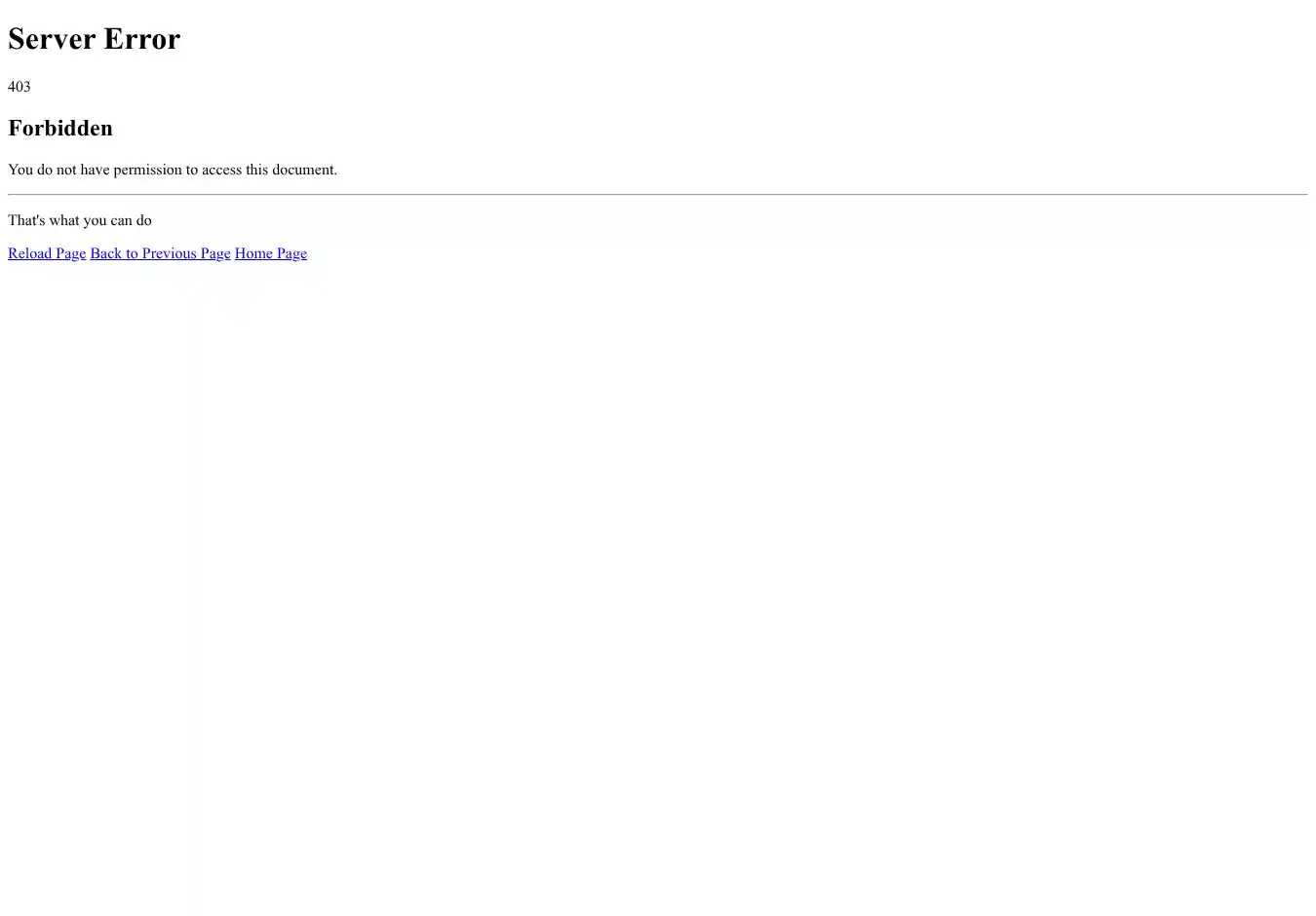
Task: Click the Reload Page link
Action: 47,253
